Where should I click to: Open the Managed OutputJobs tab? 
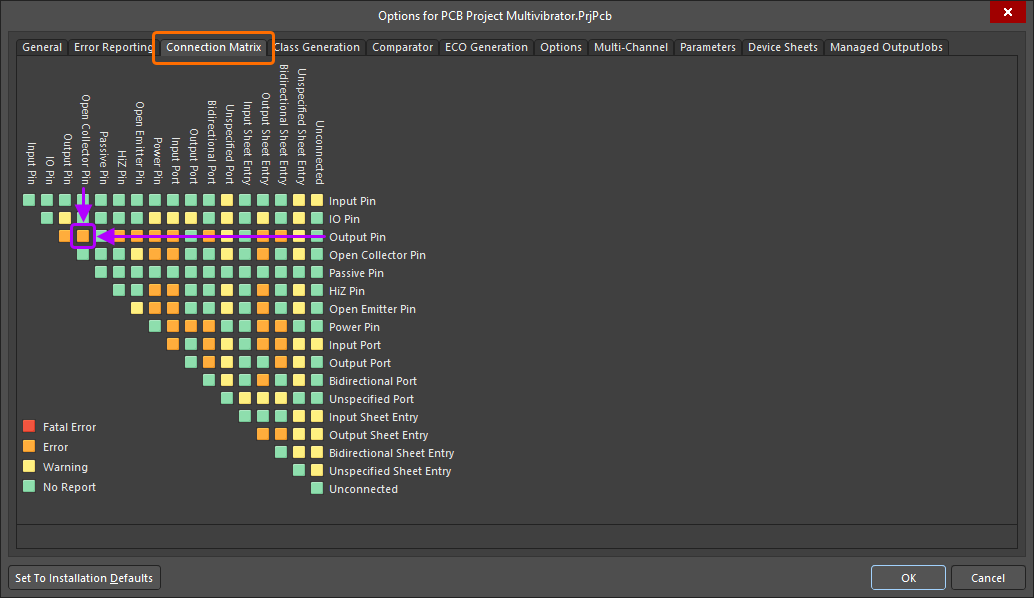click(x=886, y=47)
